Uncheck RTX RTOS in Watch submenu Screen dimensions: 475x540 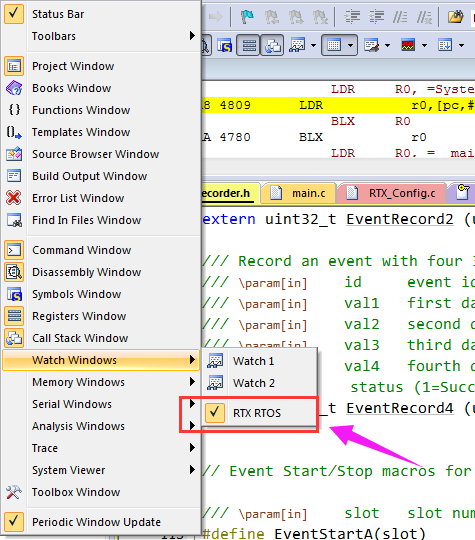coord(259,413)
